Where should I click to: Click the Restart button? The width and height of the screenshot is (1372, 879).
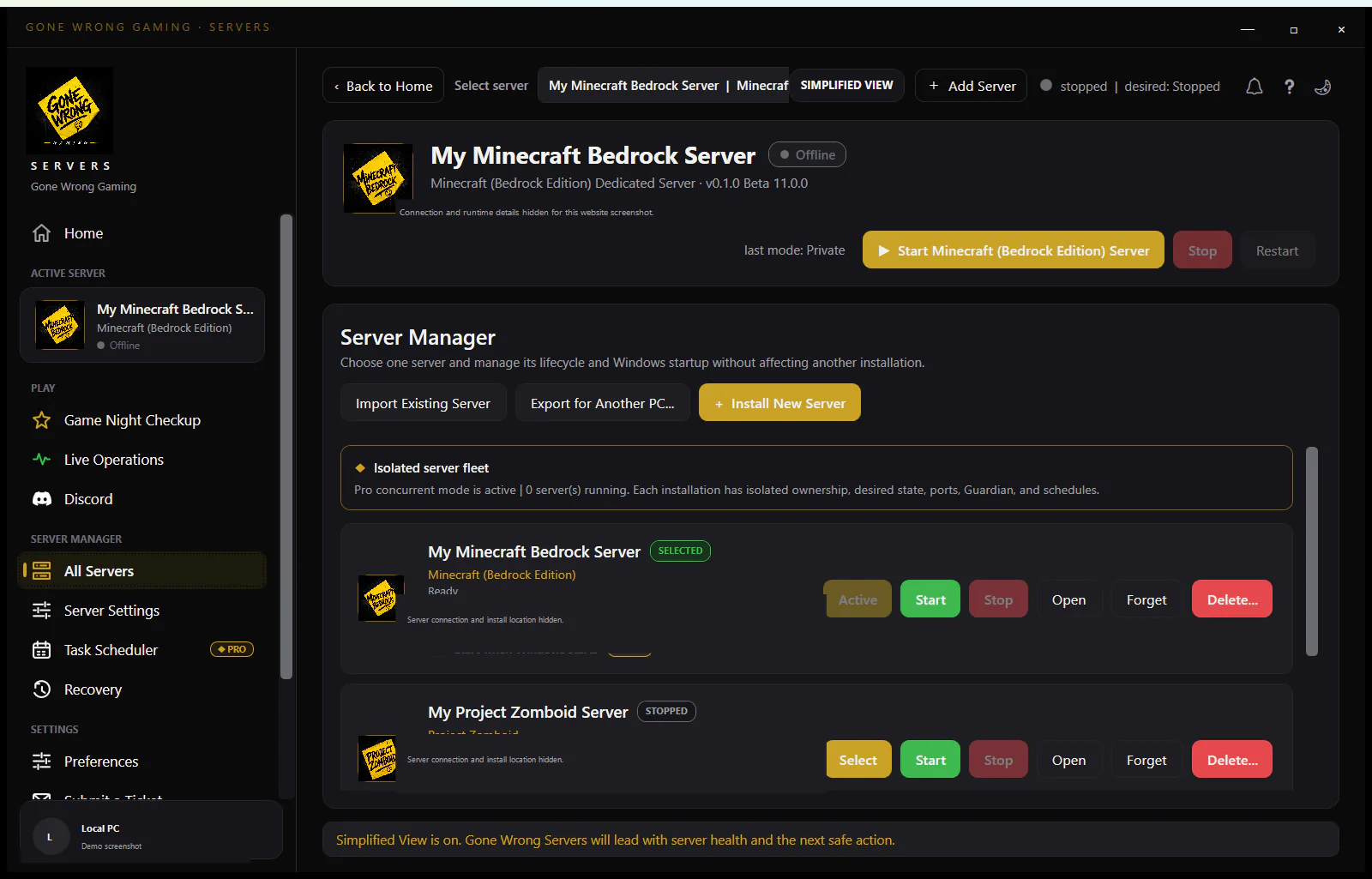point(1277,250)
